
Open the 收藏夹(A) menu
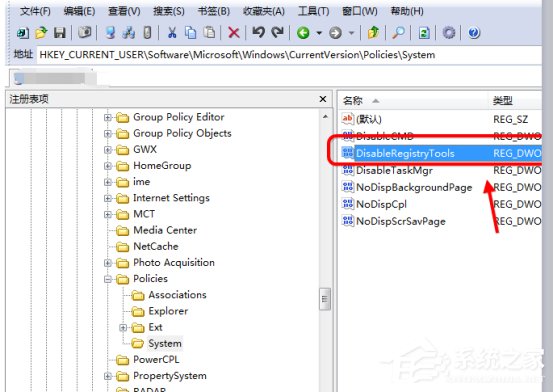point(264,11)
